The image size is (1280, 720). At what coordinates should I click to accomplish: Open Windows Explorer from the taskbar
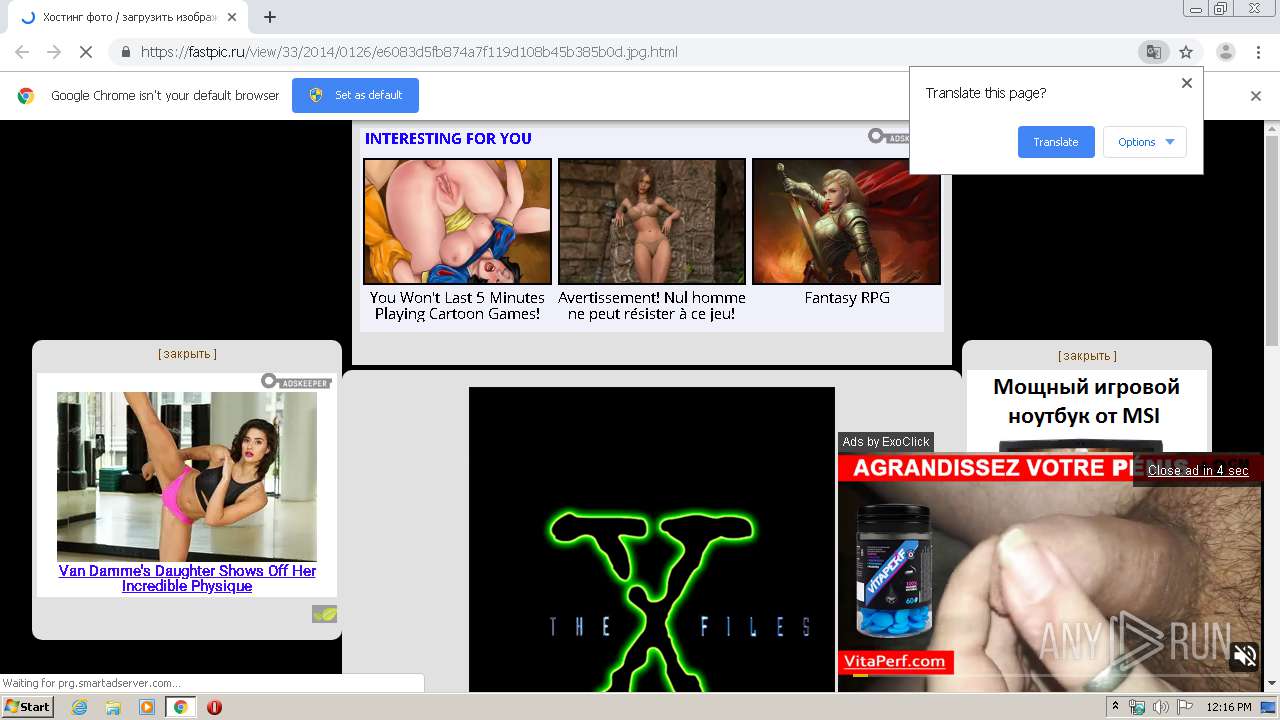click(x=113, y=707)
